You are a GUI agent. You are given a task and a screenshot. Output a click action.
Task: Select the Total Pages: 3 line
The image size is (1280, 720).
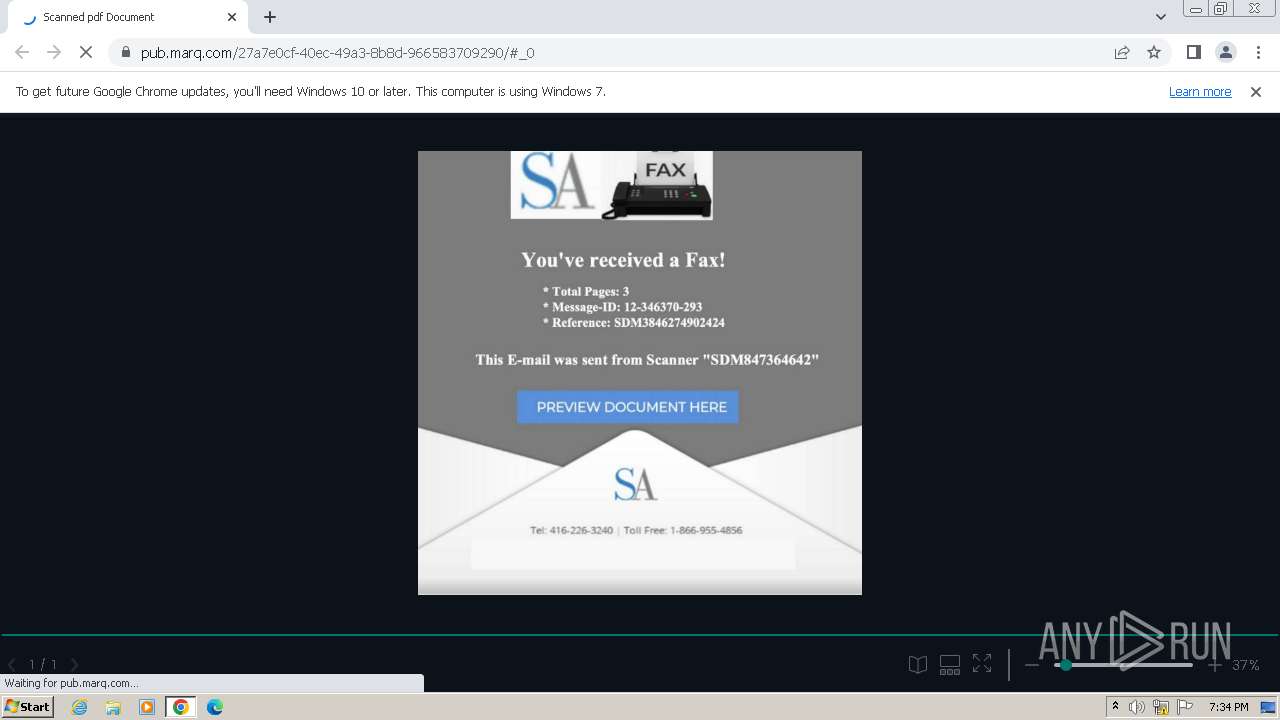click(x=586, y=291)
